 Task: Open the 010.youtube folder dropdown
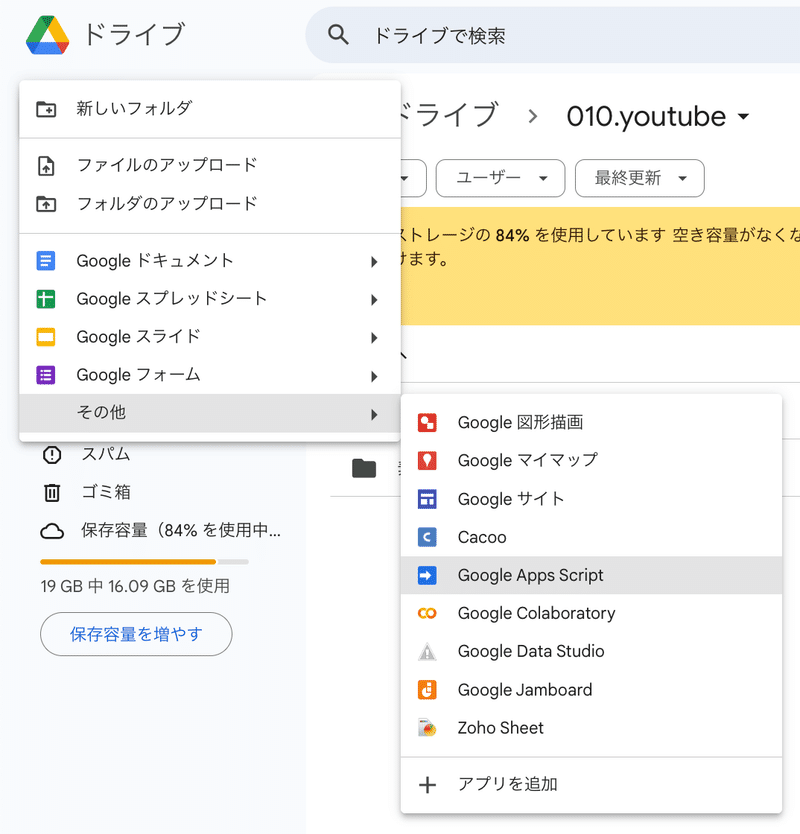pyautogui.click(x=744, y=116)
